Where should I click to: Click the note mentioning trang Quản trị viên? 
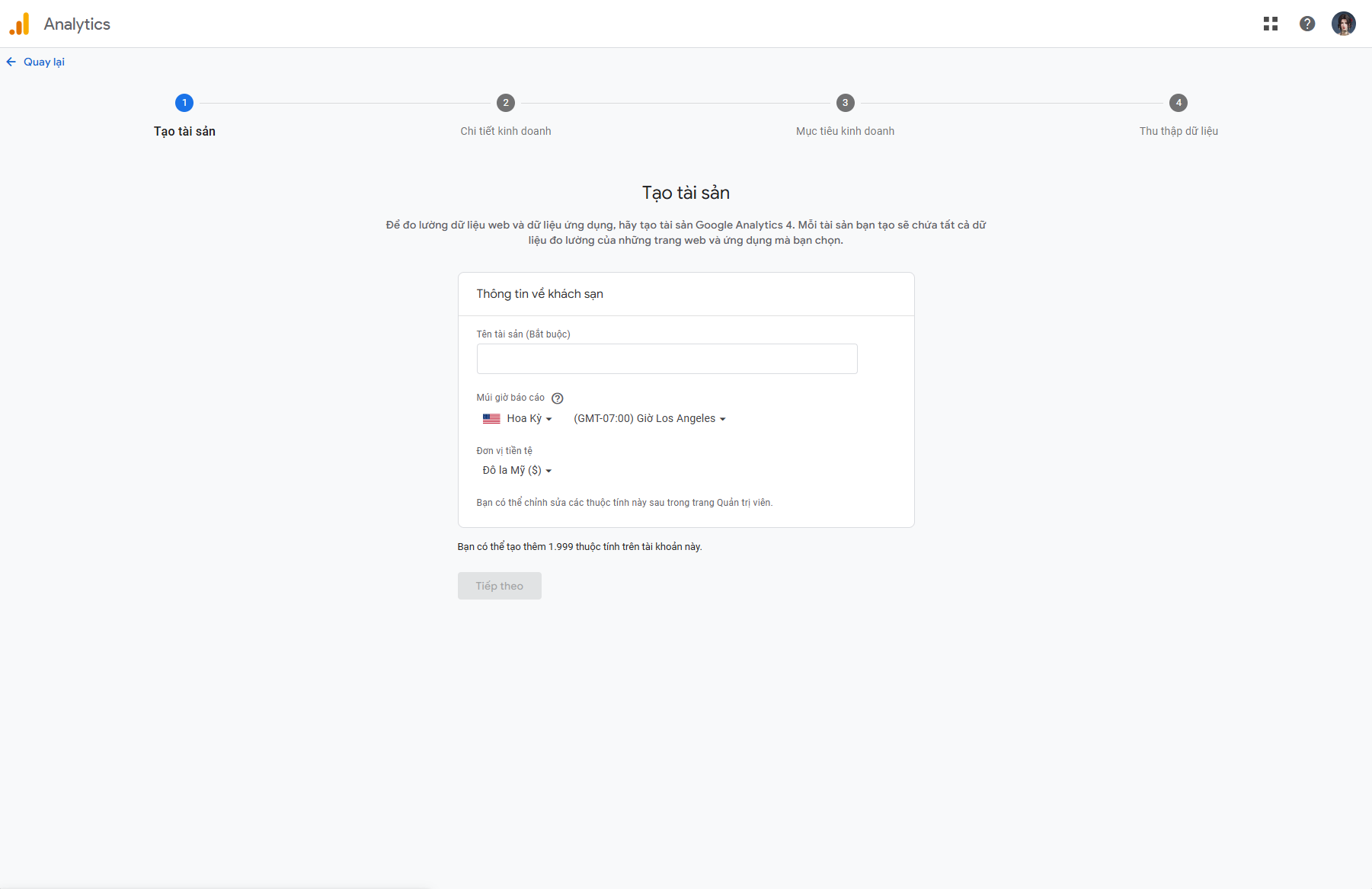point(625,503)
